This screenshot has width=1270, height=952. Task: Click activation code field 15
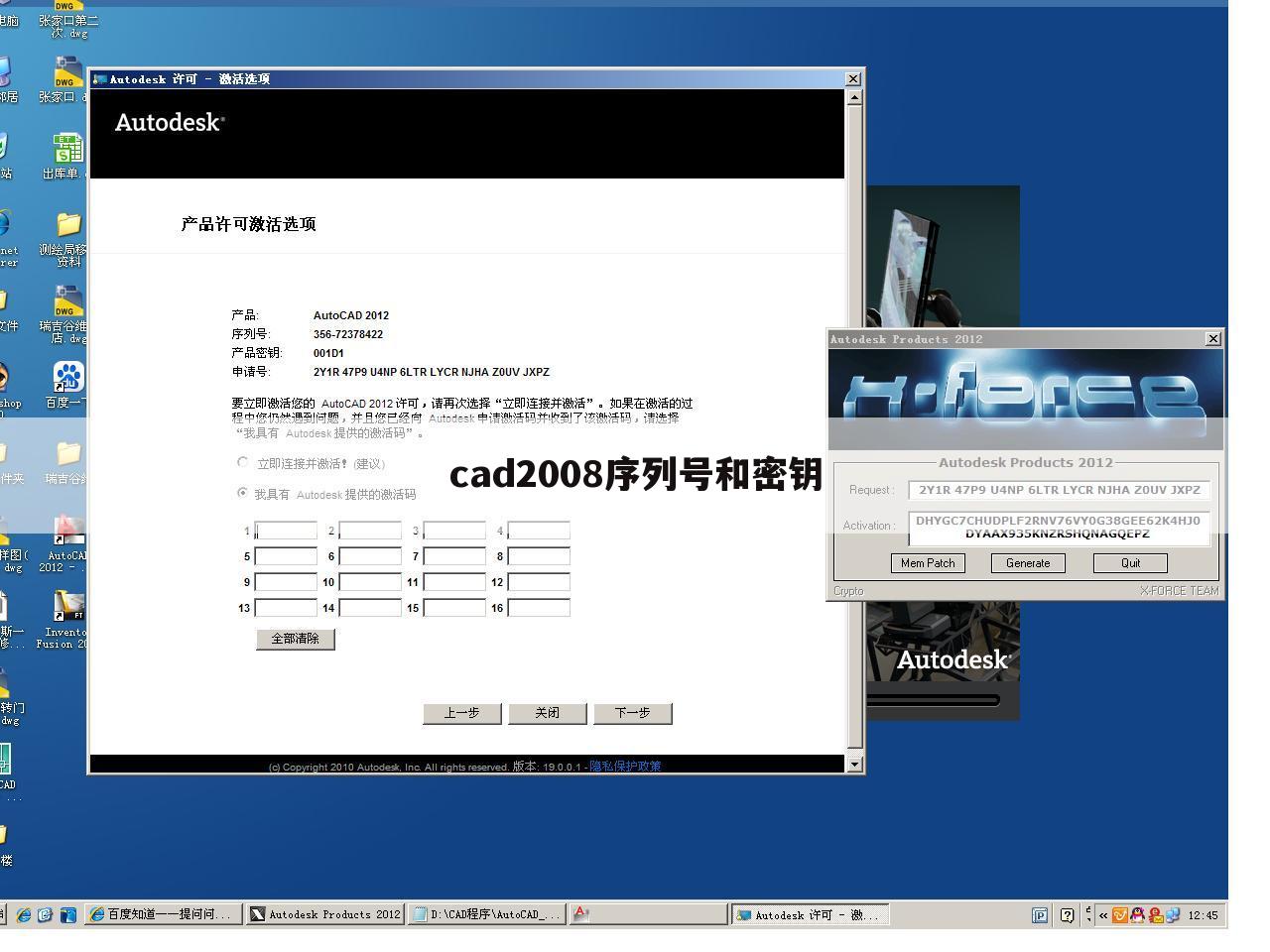point(454,608)
